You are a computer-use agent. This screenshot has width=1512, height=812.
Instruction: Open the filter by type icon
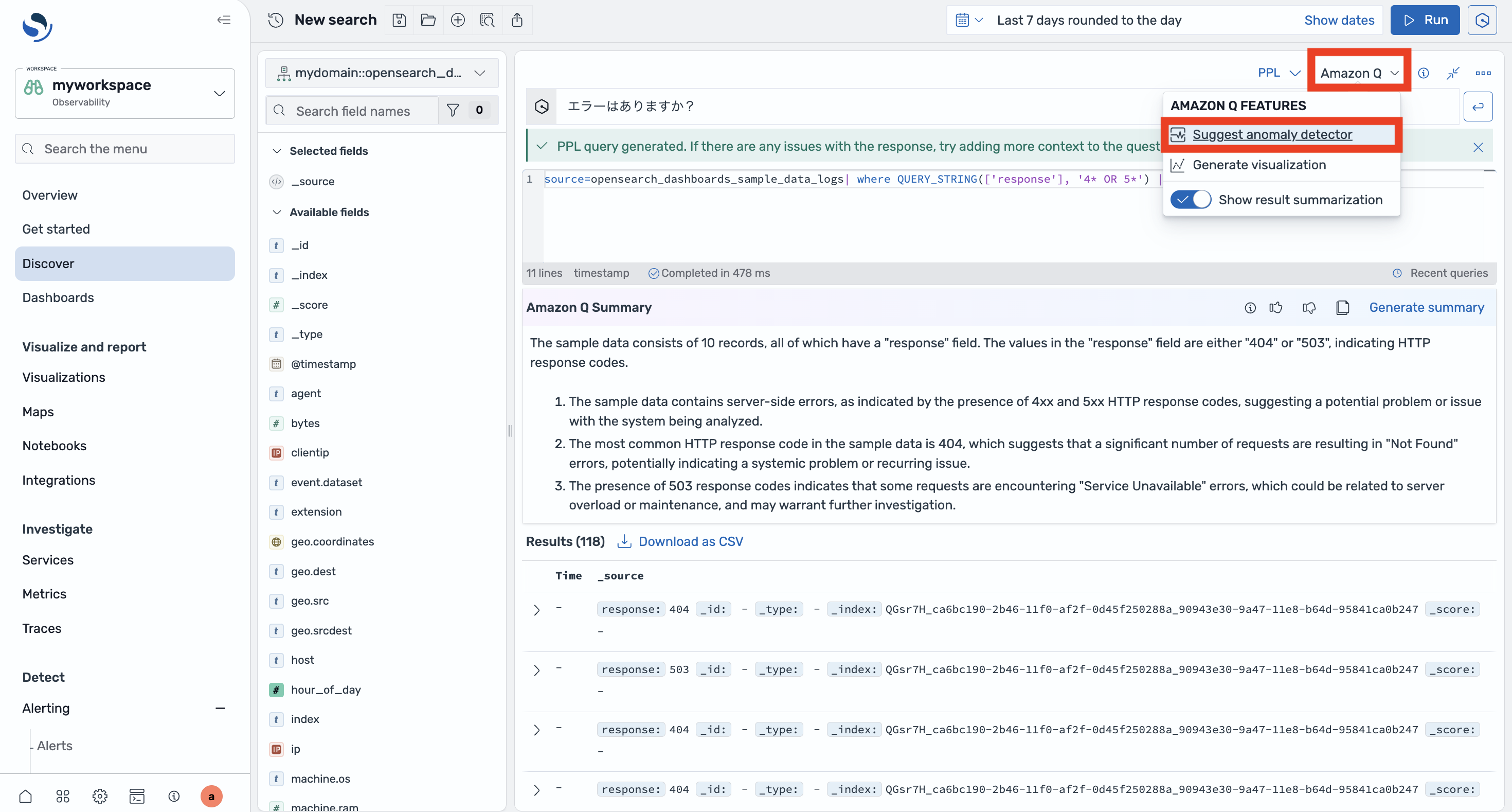click(453, 111)
